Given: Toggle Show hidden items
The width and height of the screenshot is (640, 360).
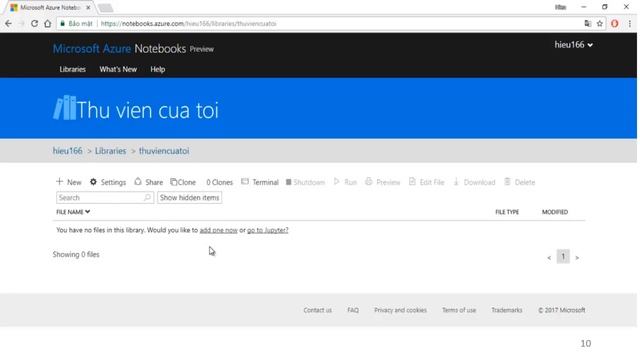Looking at the screenshot, I should 189,198.
